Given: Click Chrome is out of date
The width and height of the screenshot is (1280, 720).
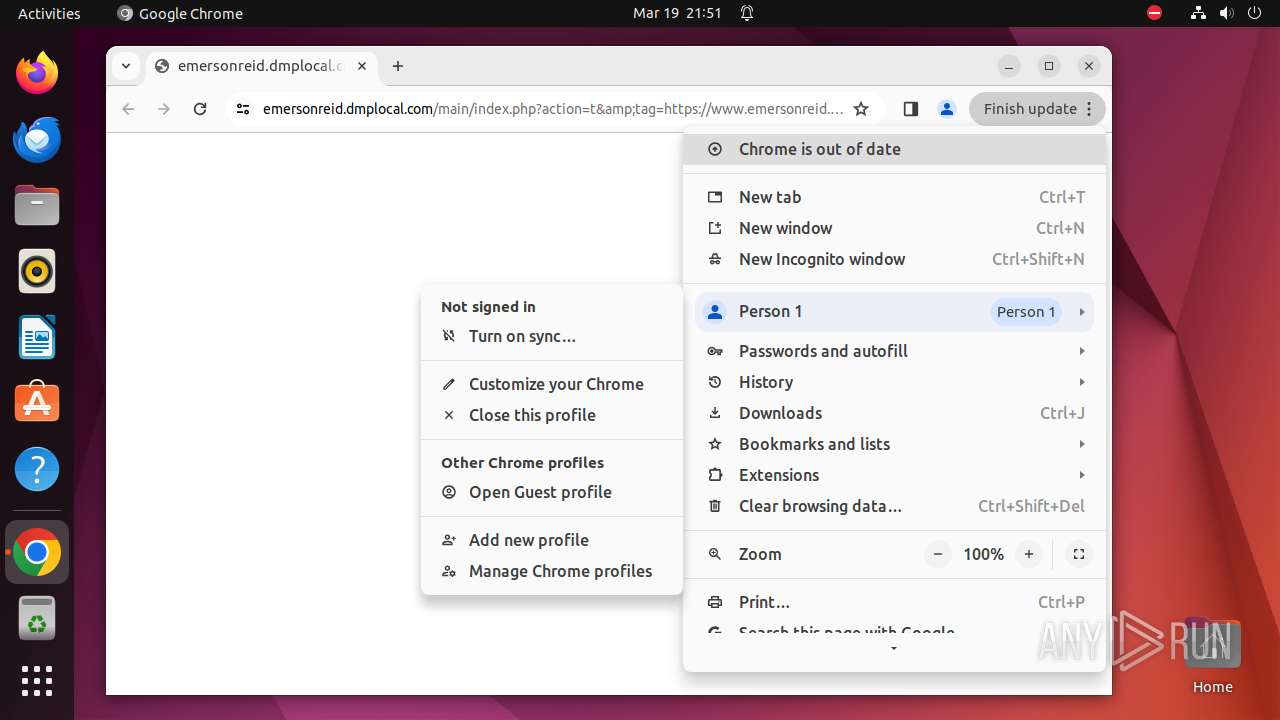Looking at the screenshot, I should coord(894,149).
